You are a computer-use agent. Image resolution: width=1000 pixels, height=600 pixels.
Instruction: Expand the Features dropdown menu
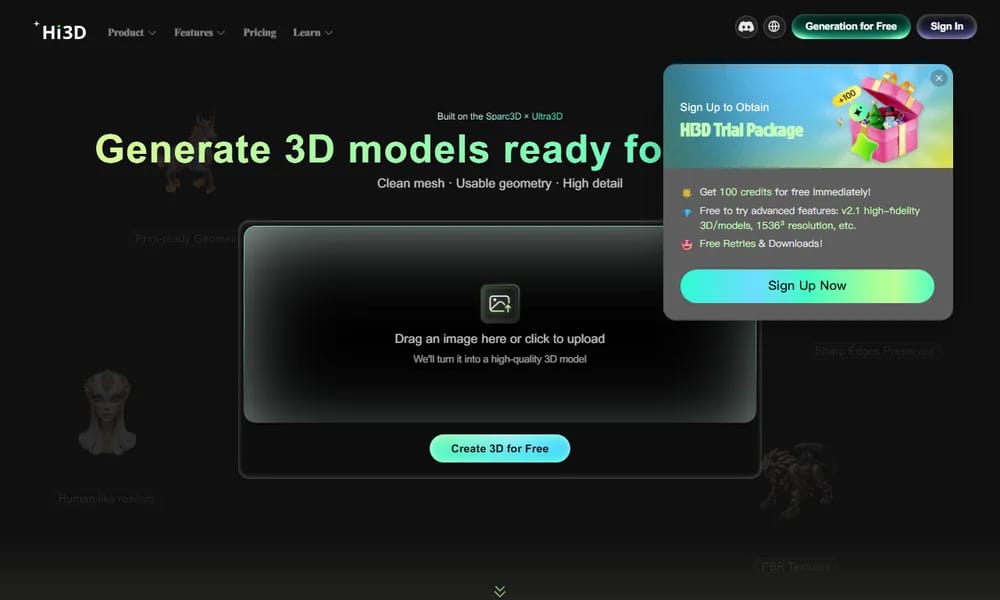coord(199,33)
